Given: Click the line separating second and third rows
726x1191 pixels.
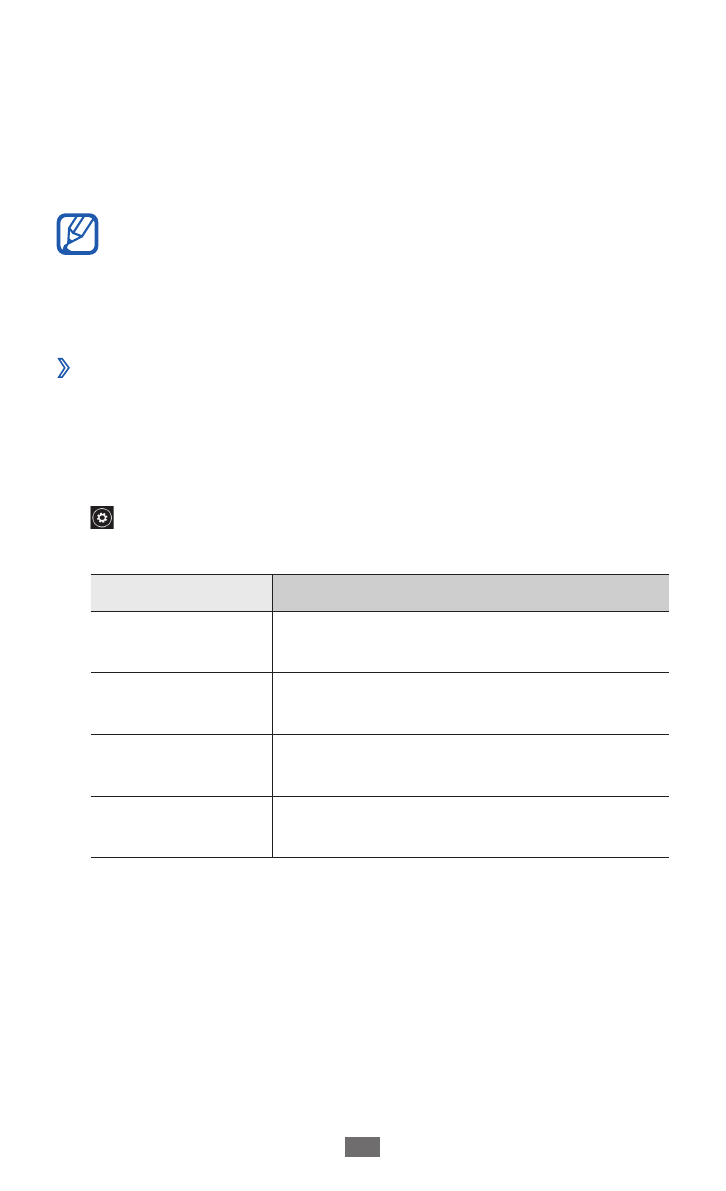Looking at the screenshot, I should point(379,734).
